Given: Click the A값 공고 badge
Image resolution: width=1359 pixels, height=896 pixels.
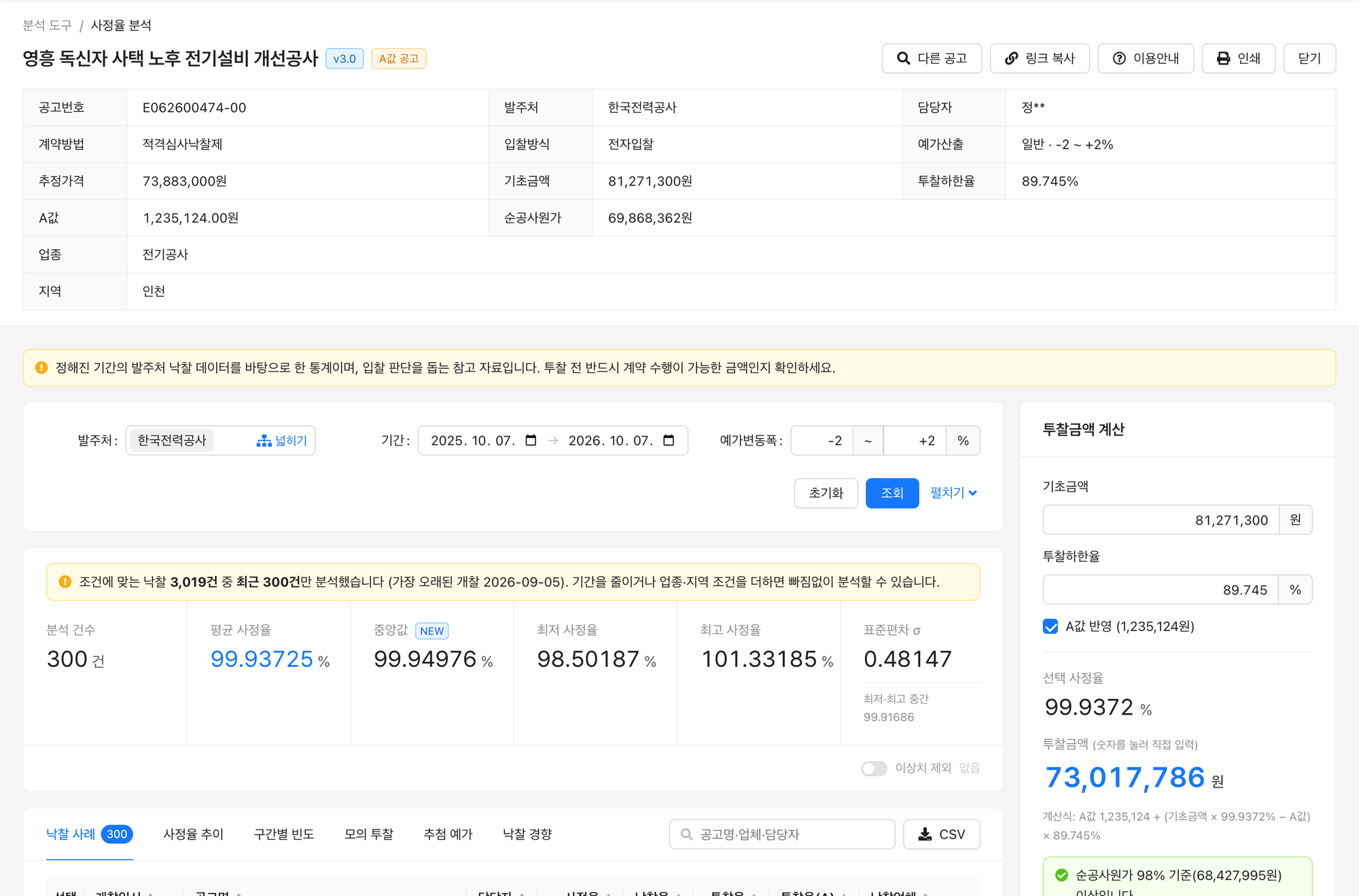Looking at the screenshot, I should (x=399, y=59).
